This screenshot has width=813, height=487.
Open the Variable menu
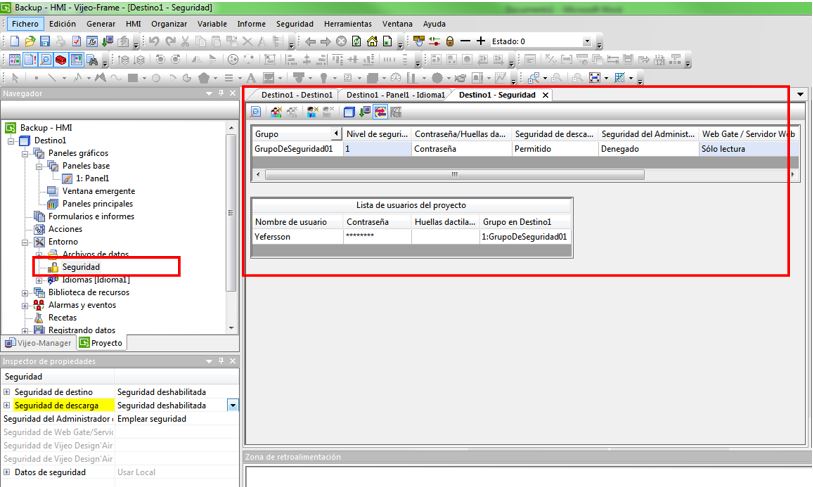pyautogui.click(x=212, y=24)
